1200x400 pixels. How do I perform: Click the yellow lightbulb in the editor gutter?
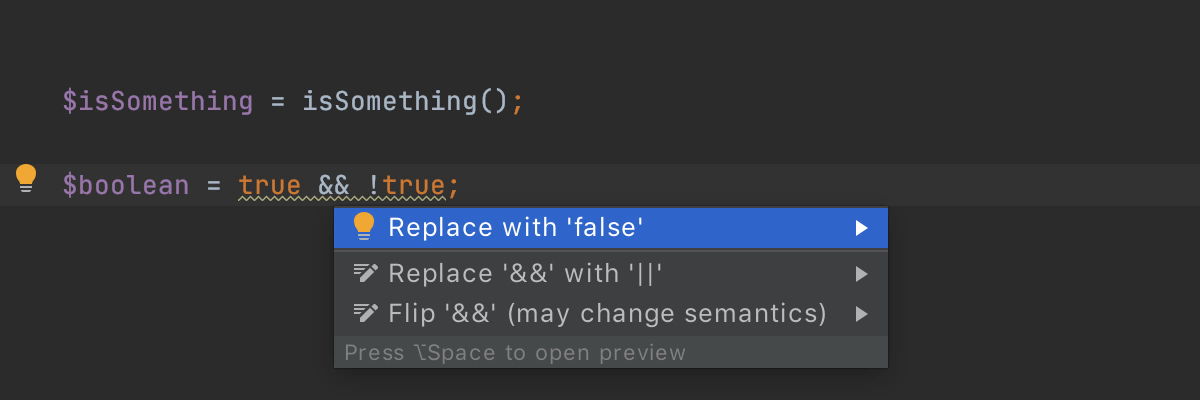pyautogui.click(x=26, y=179)
